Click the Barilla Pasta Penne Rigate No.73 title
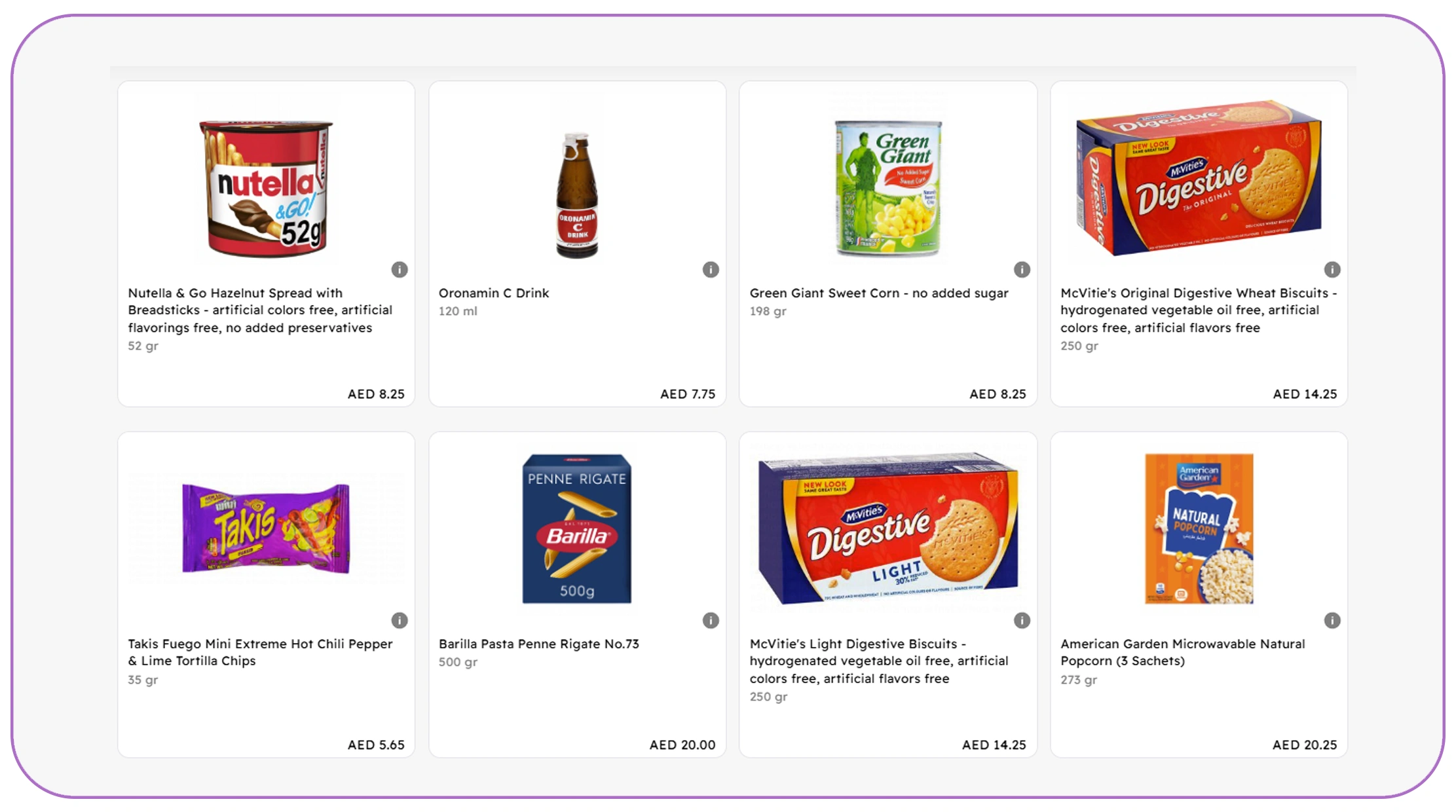The image size is (1456, 812). point(538,644)
